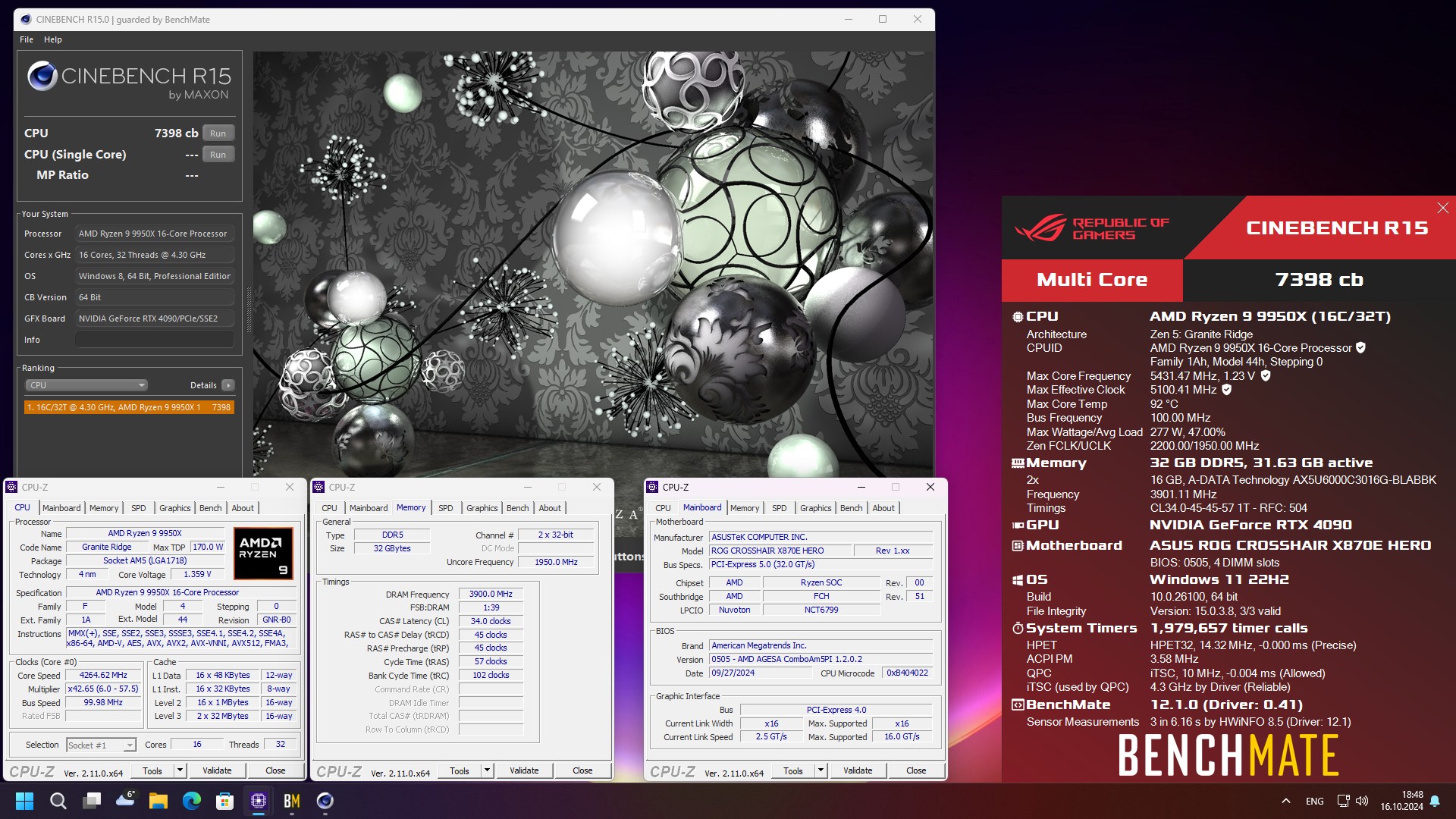
Task: Open Socket #1 selection dropdown
Action: point(101,745)
